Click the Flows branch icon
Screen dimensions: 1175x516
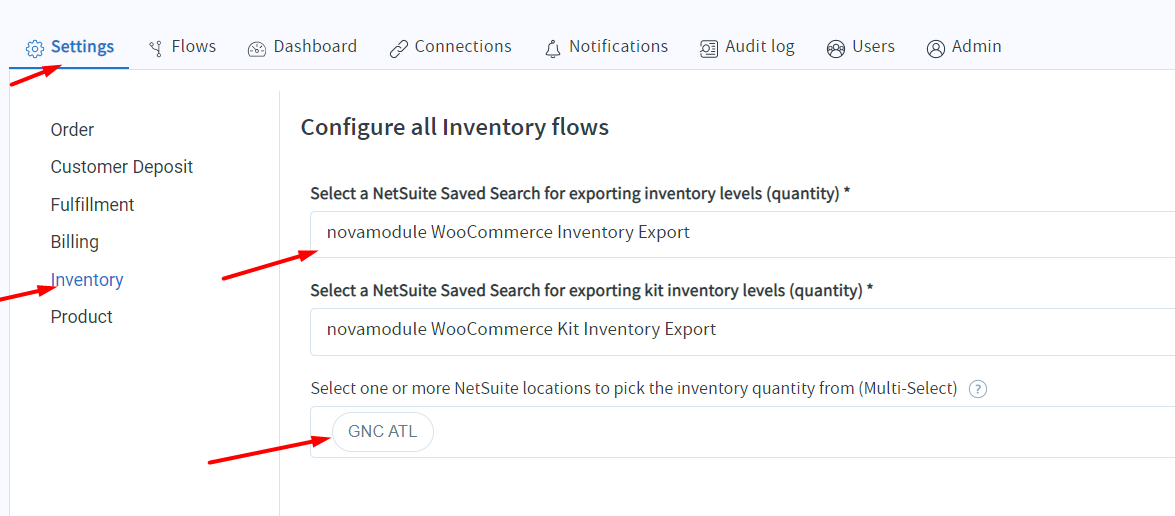[155, 48]
